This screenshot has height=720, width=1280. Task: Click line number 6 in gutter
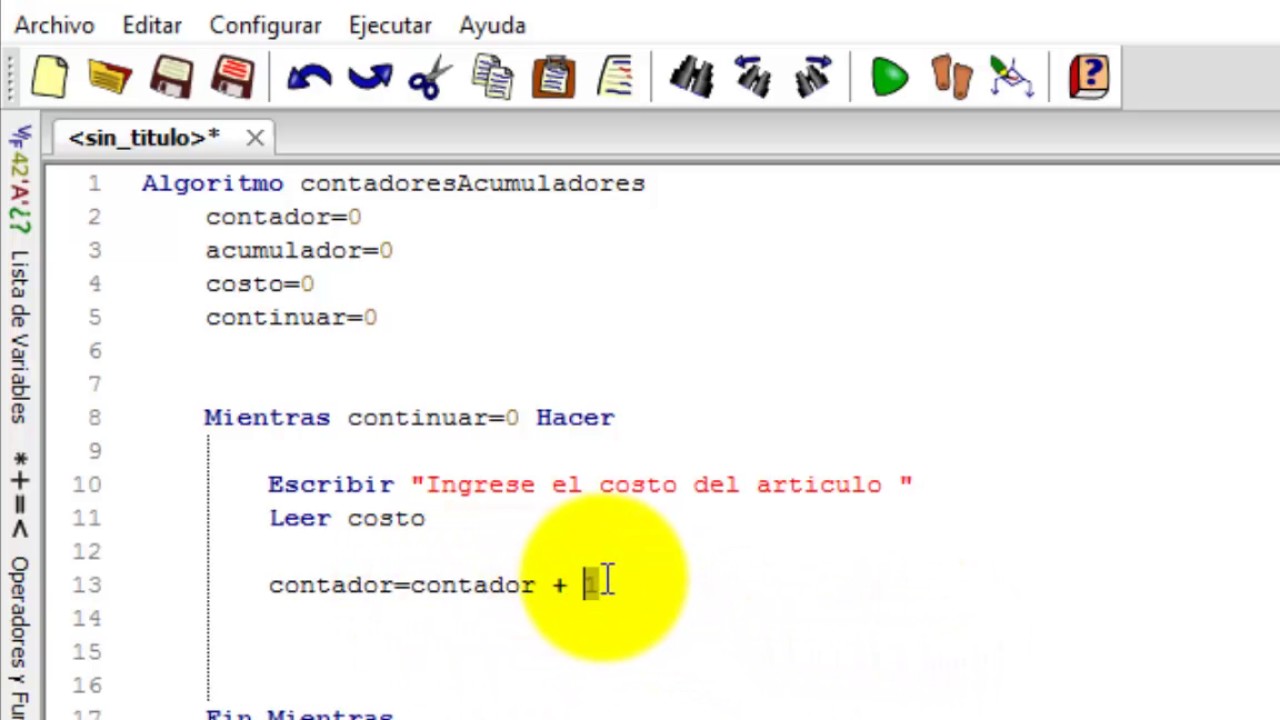tap(94, 351)
